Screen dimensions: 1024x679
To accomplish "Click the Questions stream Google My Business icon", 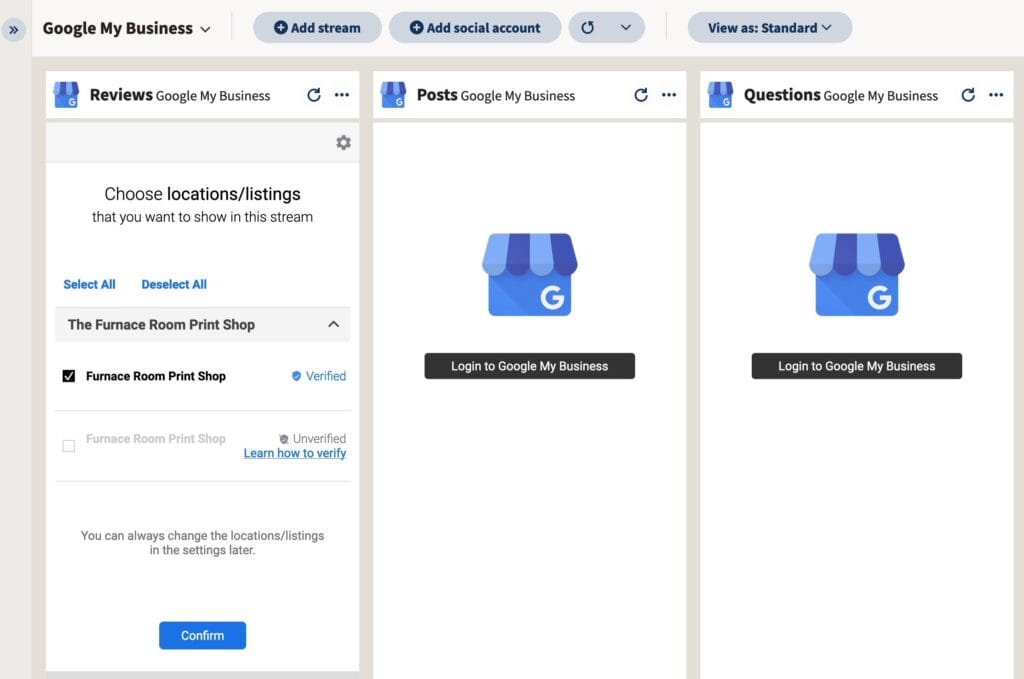I will (x=720, y=95).
